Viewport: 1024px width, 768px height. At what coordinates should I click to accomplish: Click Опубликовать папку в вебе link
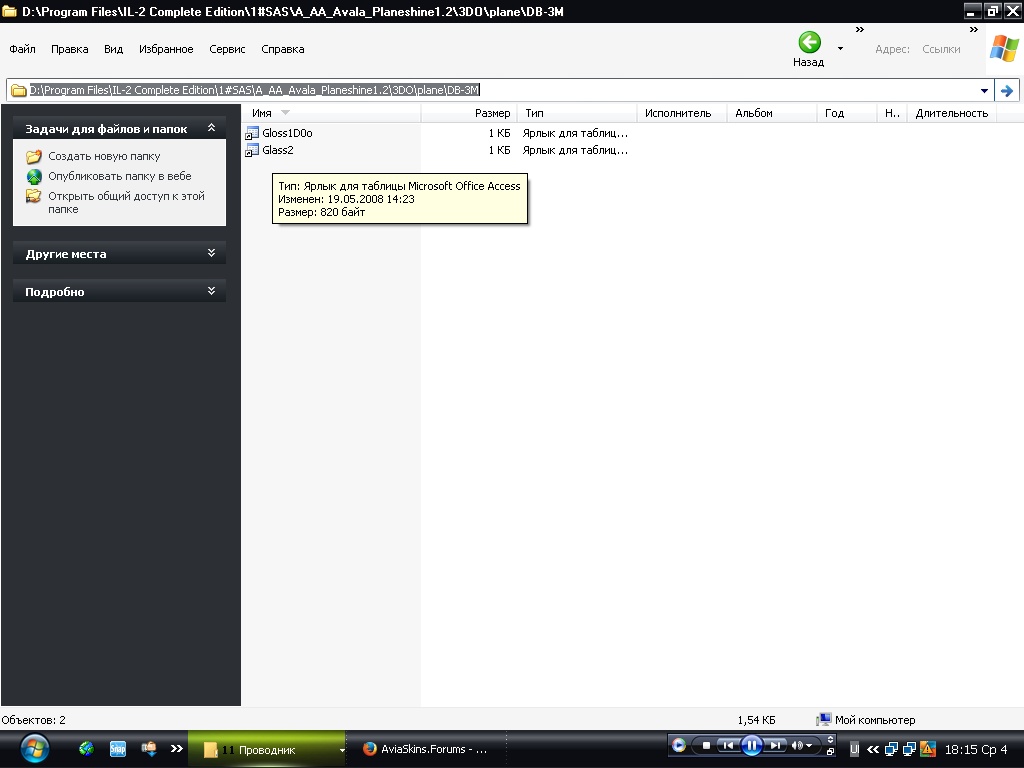[x=120, y=176]
